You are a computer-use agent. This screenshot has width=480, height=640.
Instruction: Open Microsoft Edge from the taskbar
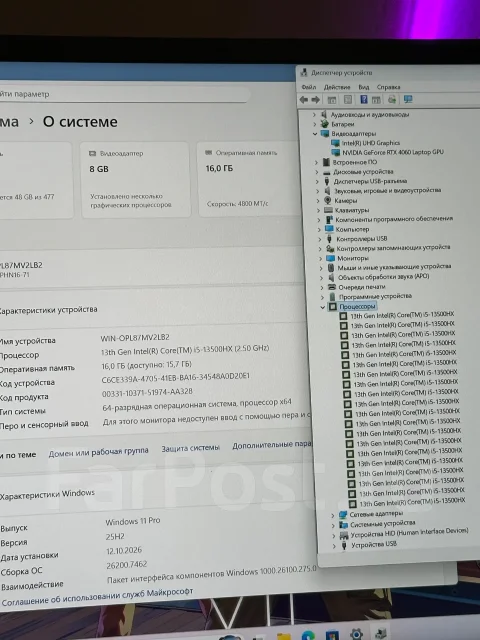(308, 636)
